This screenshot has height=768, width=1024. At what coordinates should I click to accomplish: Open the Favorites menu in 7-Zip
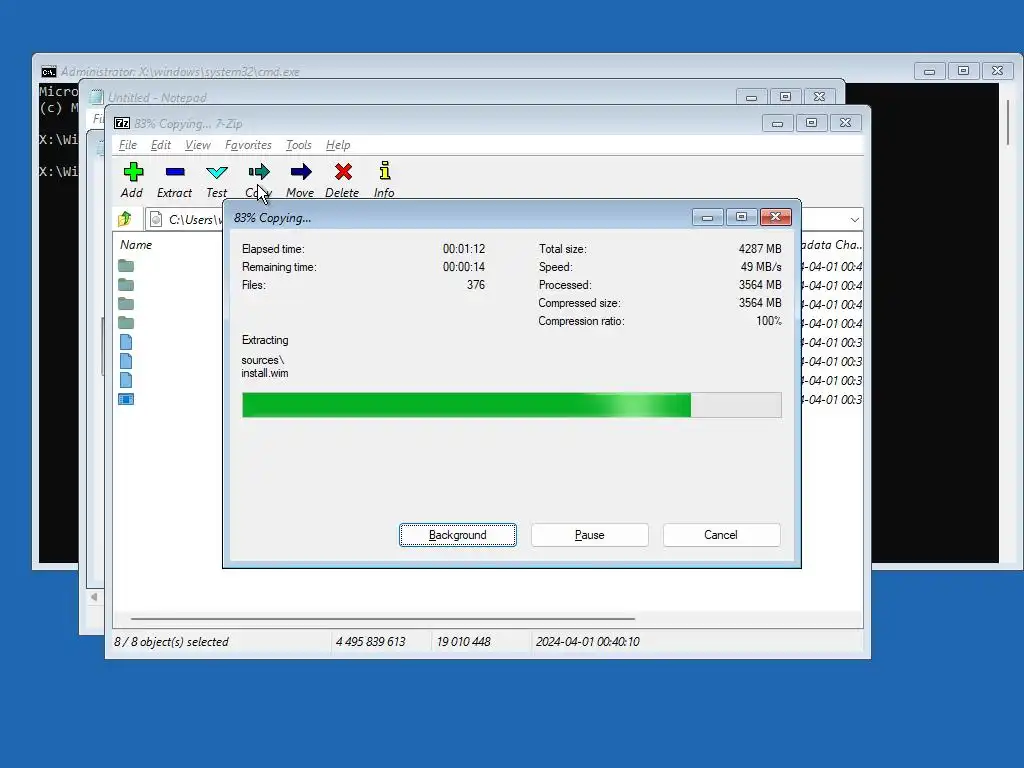[x=248, y=145]
